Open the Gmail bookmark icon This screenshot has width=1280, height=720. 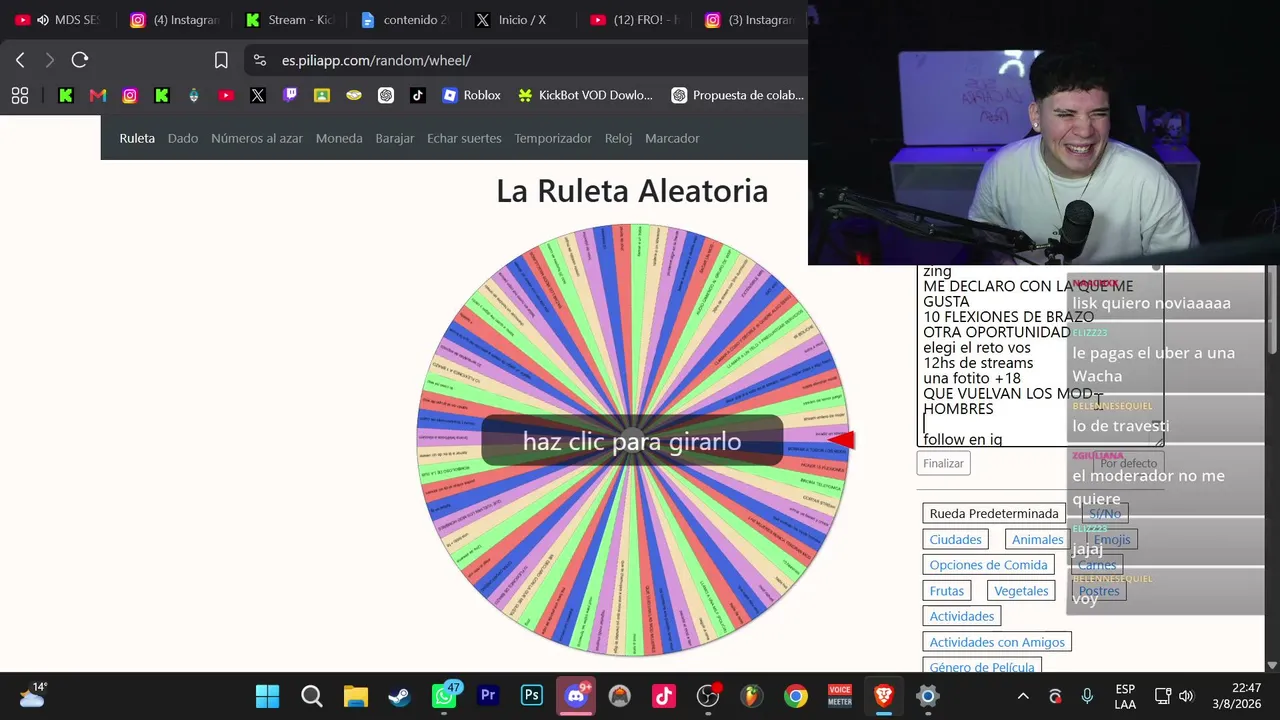98,95
